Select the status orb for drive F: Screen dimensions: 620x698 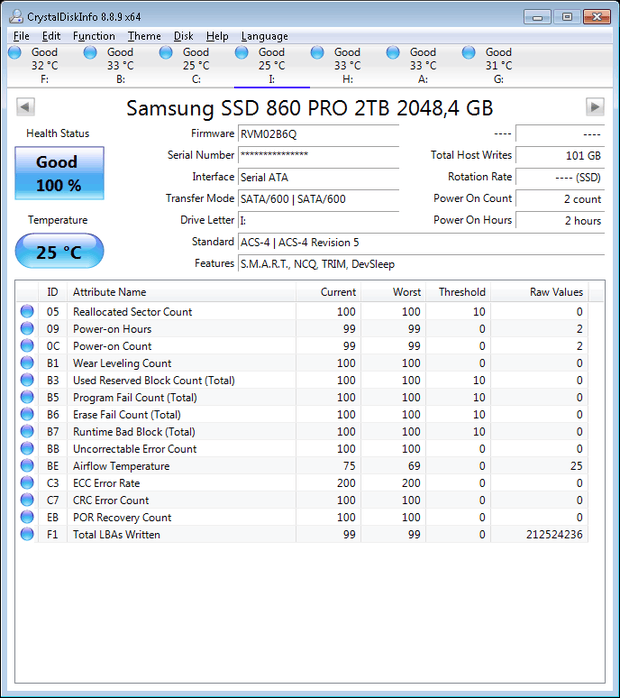pos(15,53)
